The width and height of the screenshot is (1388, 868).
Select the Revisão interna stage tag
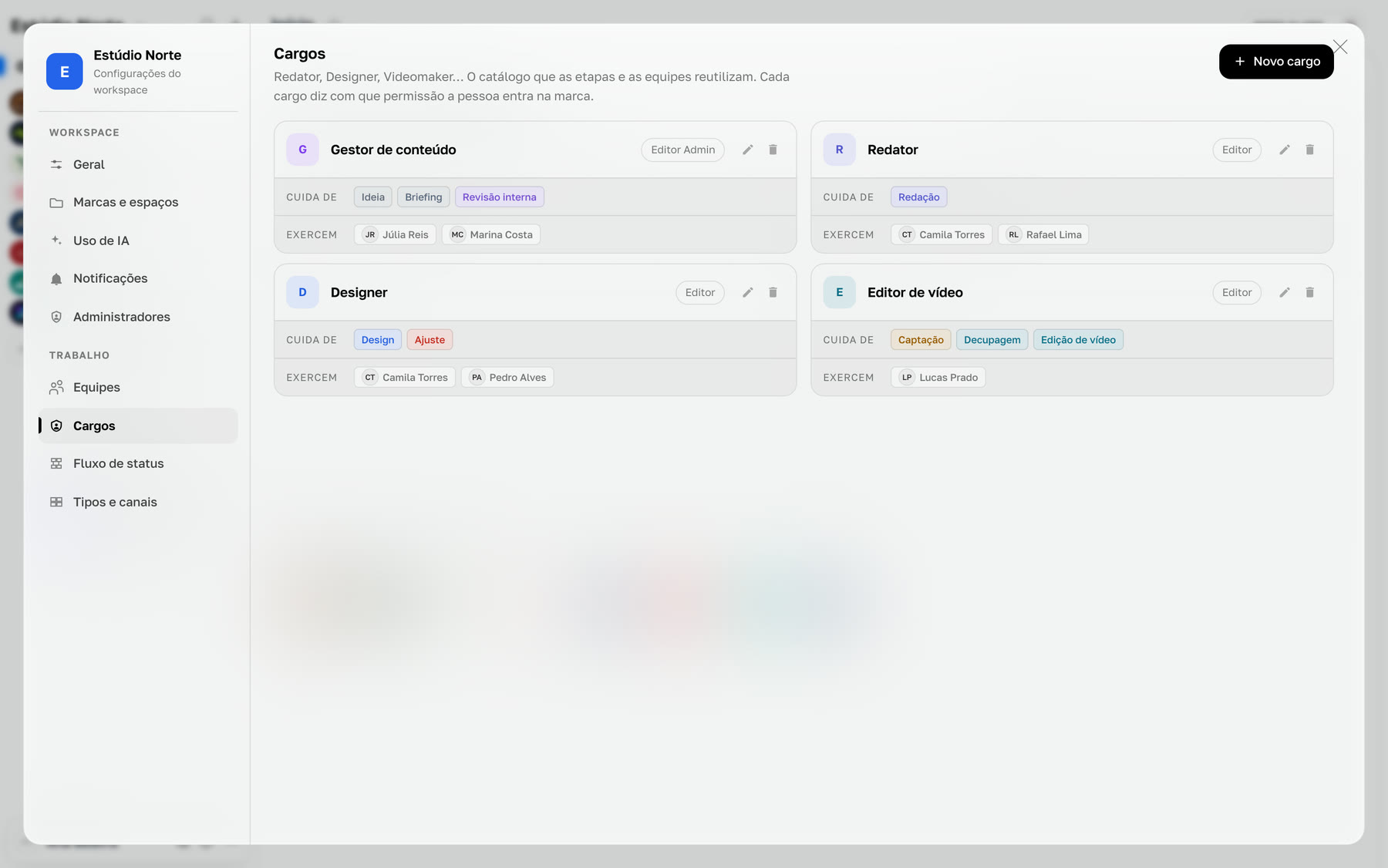click(499, 197)
